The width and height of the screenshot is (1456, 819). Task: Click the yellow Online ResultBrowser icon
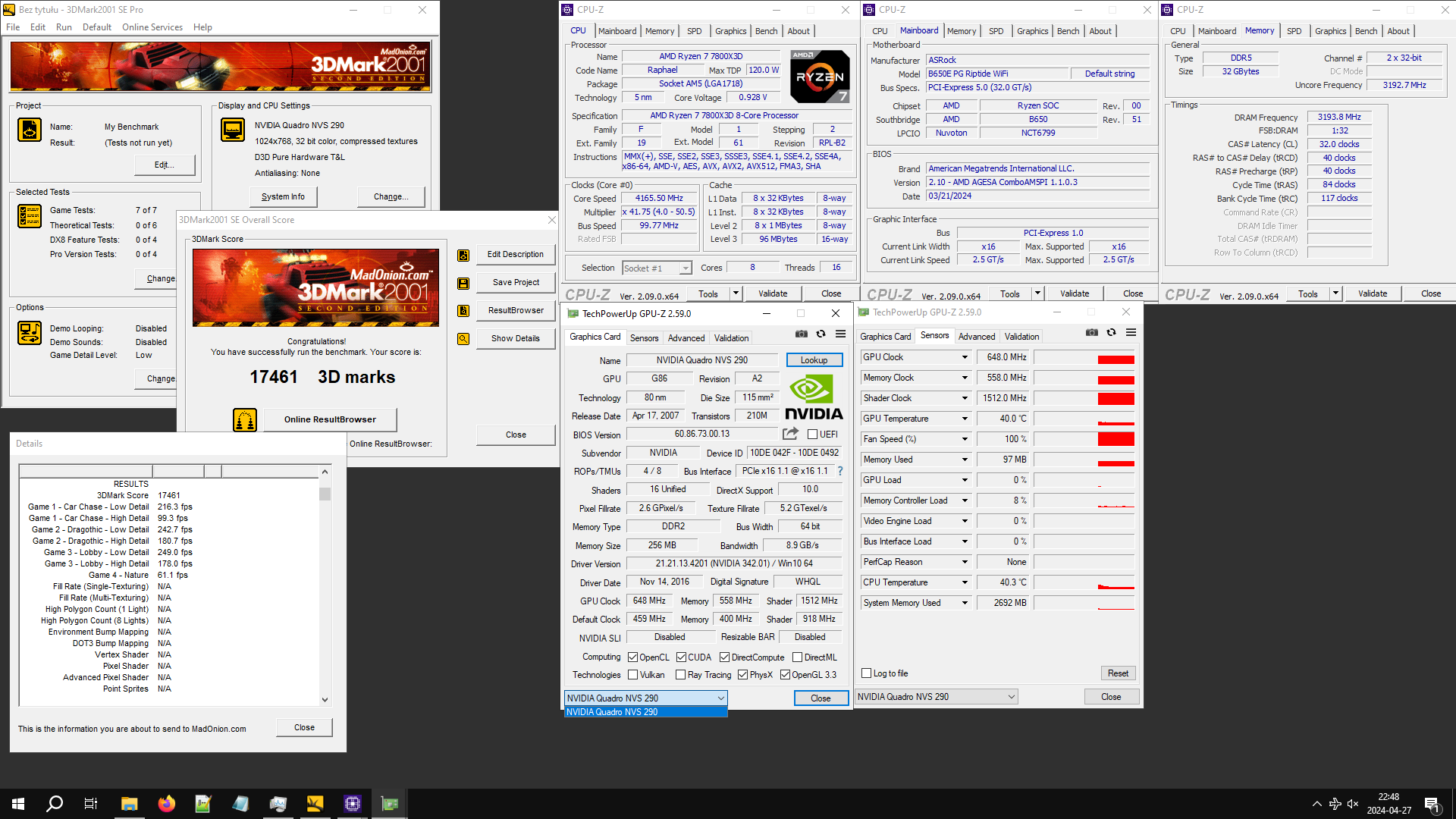point(245,419)
